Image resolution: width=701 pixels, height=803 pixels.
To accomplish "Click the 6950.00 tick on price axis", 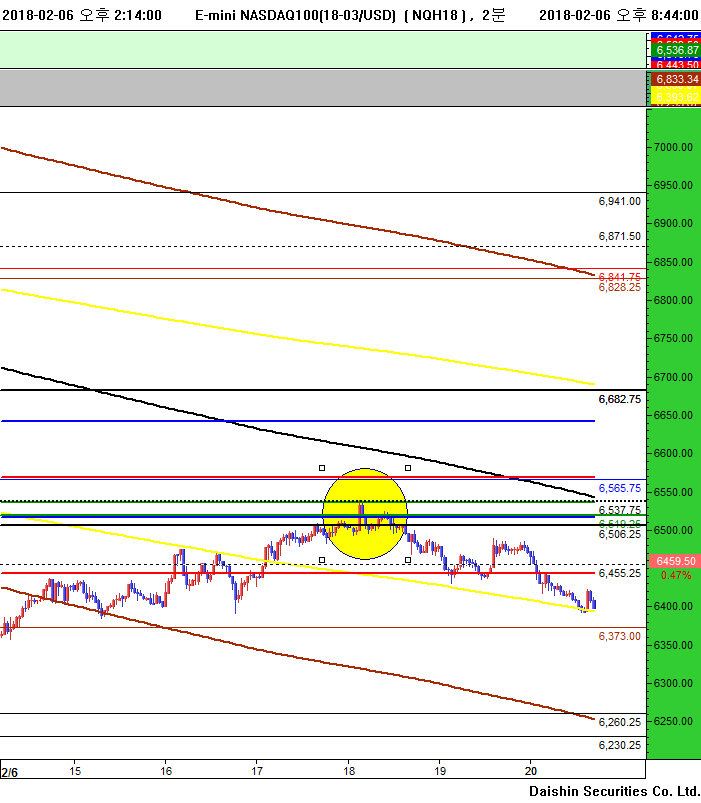I will click(x=673, y=185).
